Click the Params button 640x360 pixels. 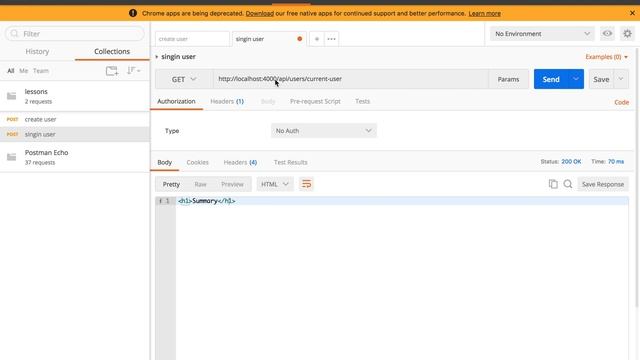tap(508, 79)
